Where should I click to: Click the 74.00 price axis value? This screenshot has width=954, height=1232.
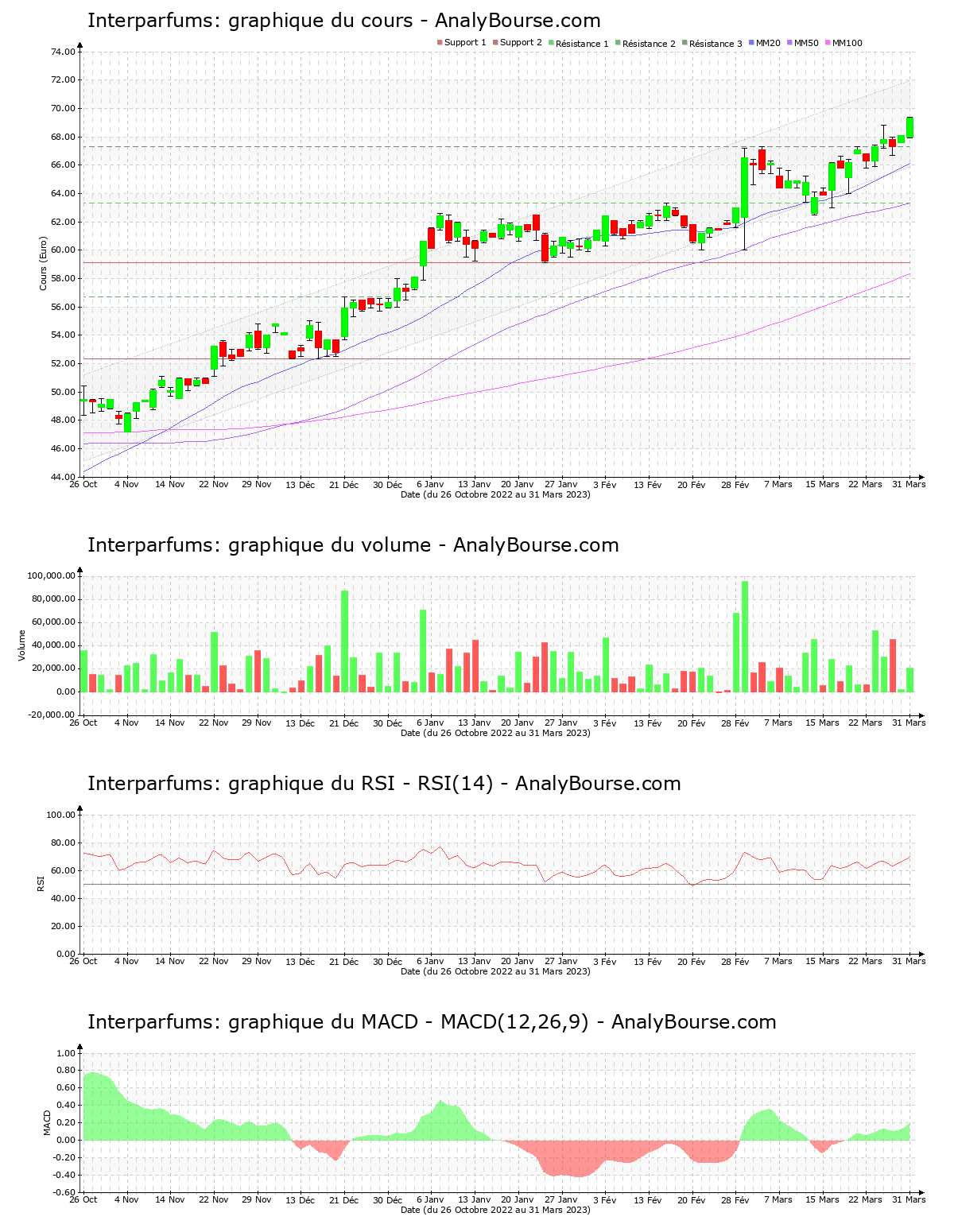pyautogui.click(x=64, y=52)
